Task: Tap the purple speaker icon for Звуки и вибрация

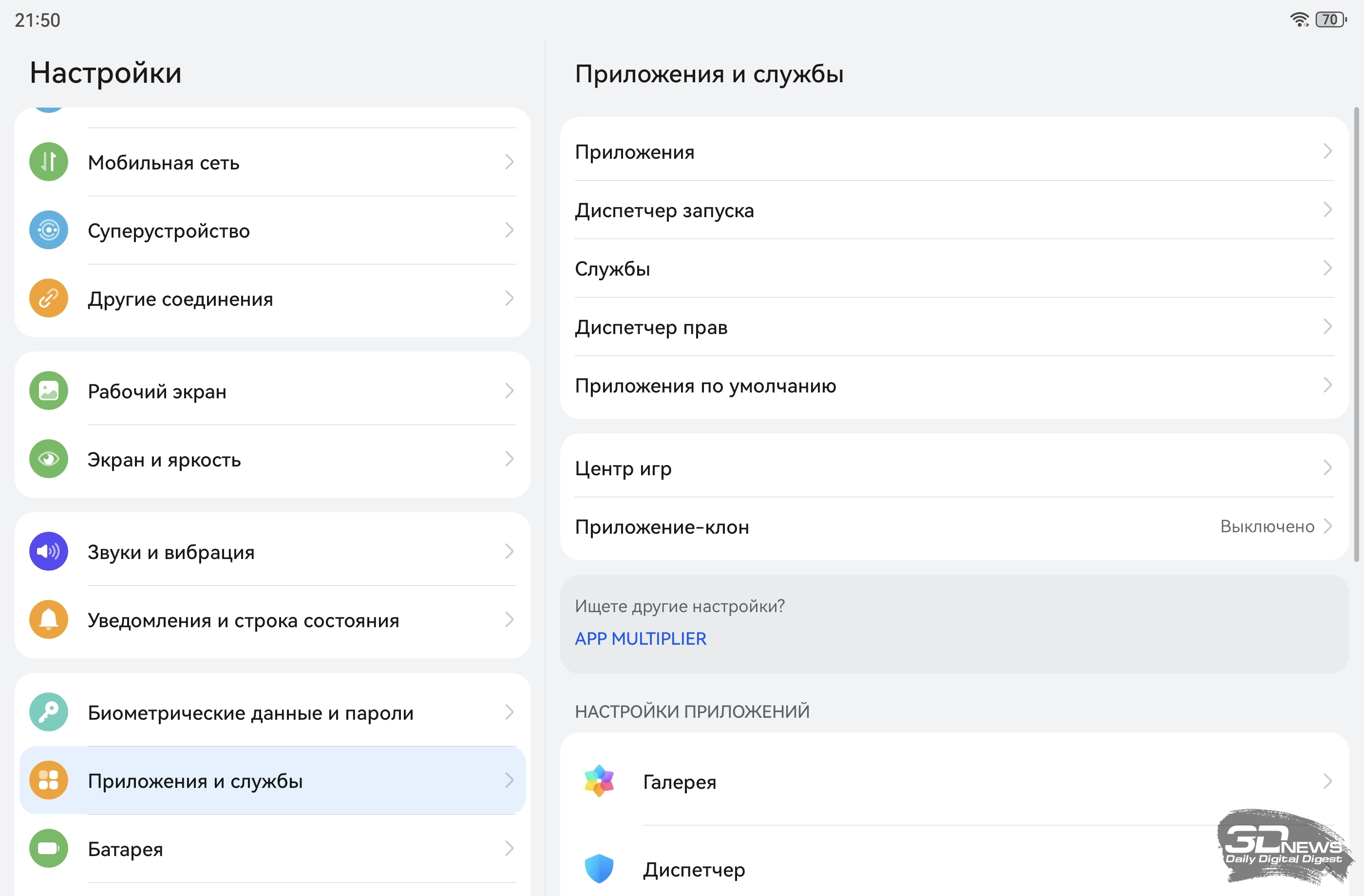Action: tap(49, 552)
